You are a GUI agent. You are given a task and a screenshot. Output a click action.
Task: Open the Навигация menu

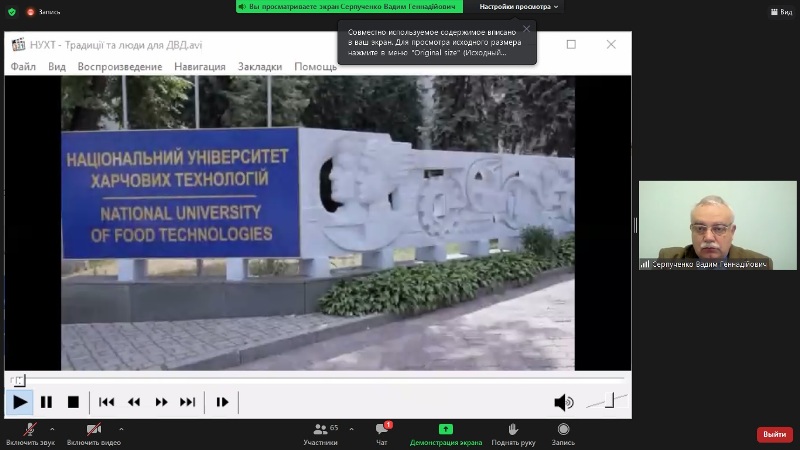199,67
